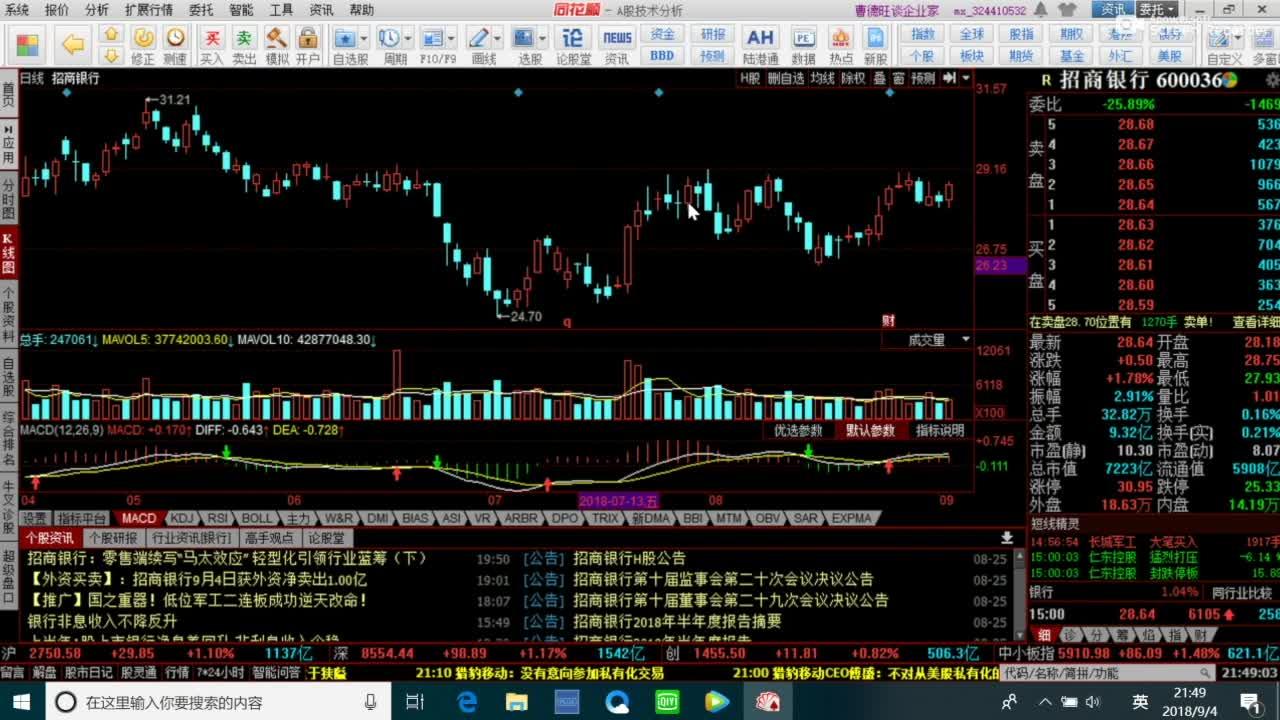1280x720 pixels.
Task: Switch to the KDJ indicator tab
Action: [x=181, y=518]
